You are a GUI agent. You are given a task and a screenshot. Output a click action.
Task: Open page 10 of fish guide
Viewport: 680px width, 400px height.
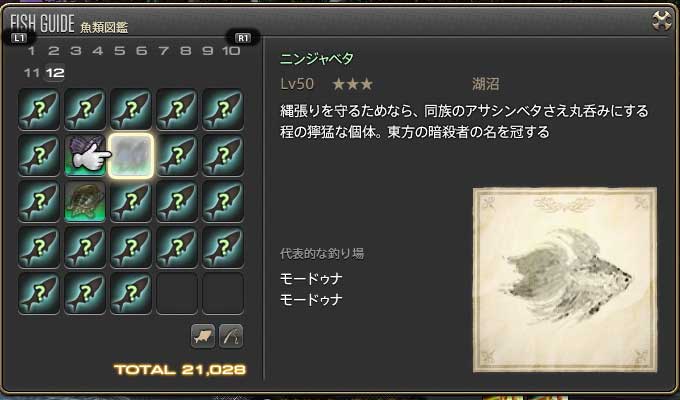(231, 51)
